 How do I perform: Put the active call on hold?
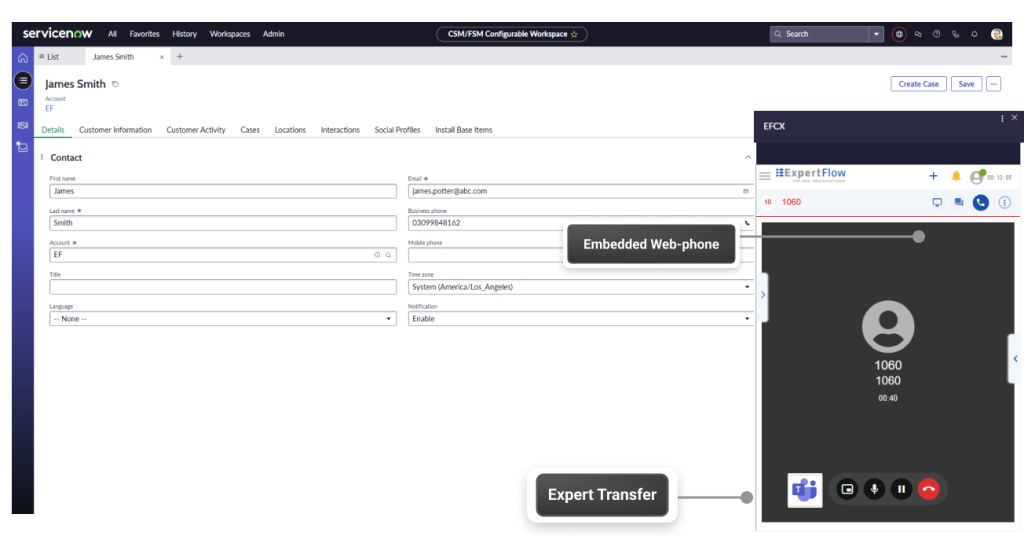tap(902, 489)
